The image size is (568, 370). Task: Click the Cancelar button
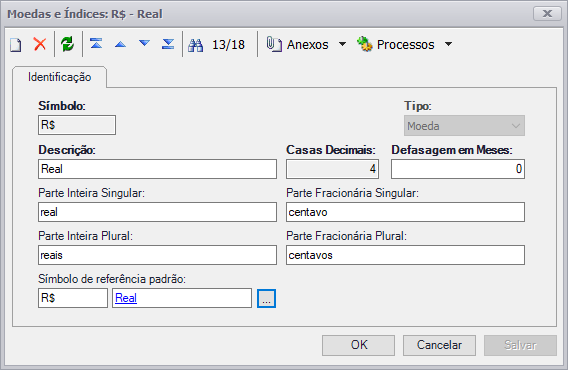coord(439,345)
